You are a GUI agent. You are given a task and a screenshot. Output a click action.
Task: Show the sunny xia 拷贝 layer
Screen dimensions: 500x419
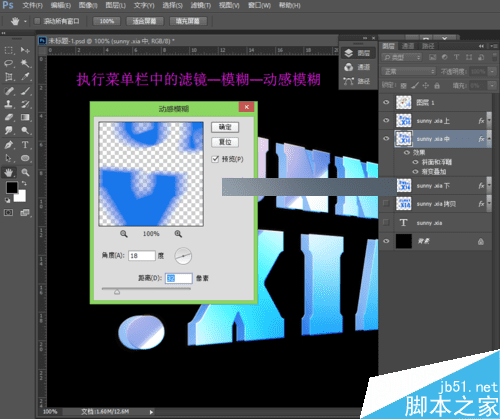(386, 203)
